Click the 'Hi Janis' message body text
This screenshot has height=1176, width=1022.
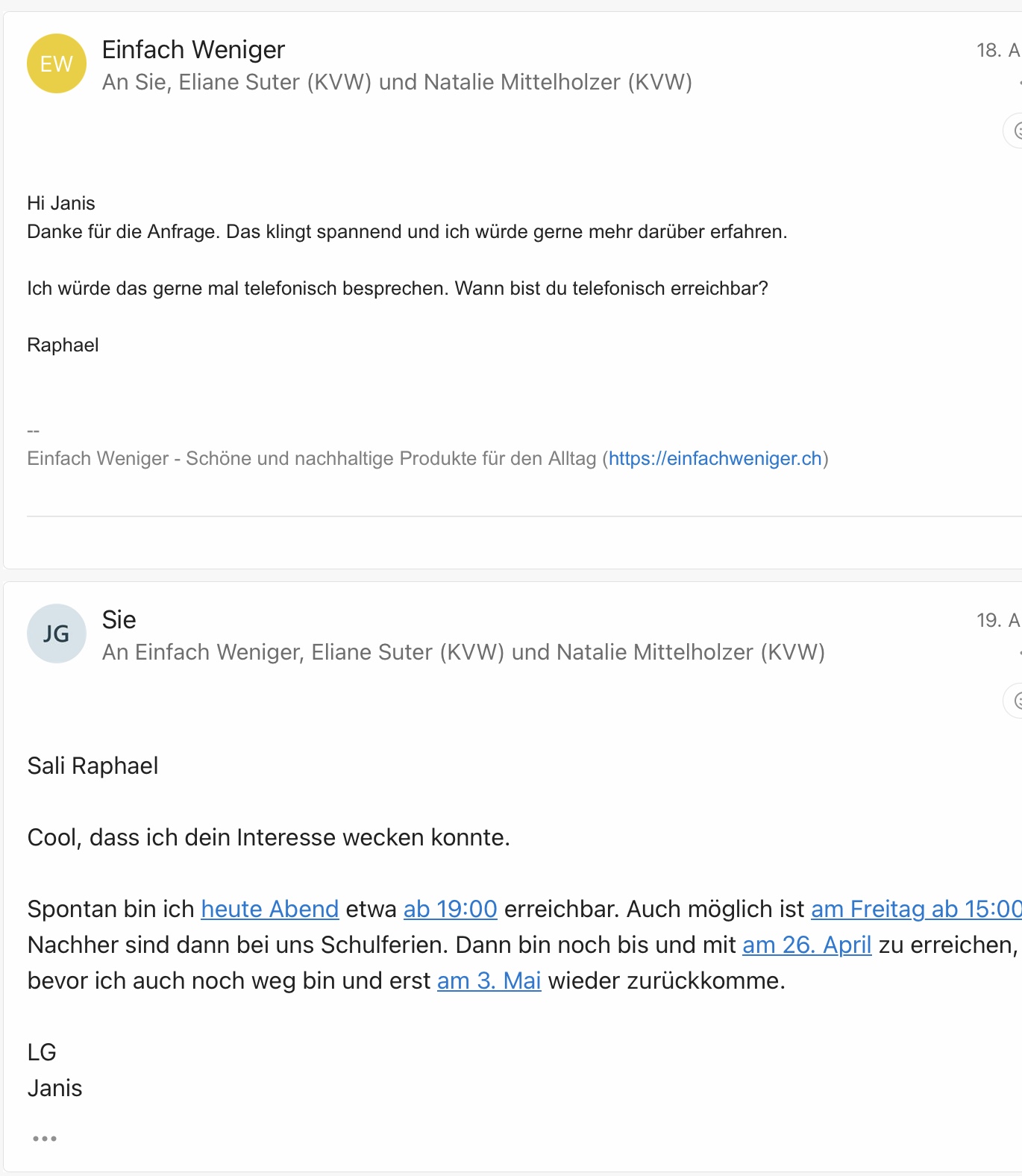click(x=61, y=203)
